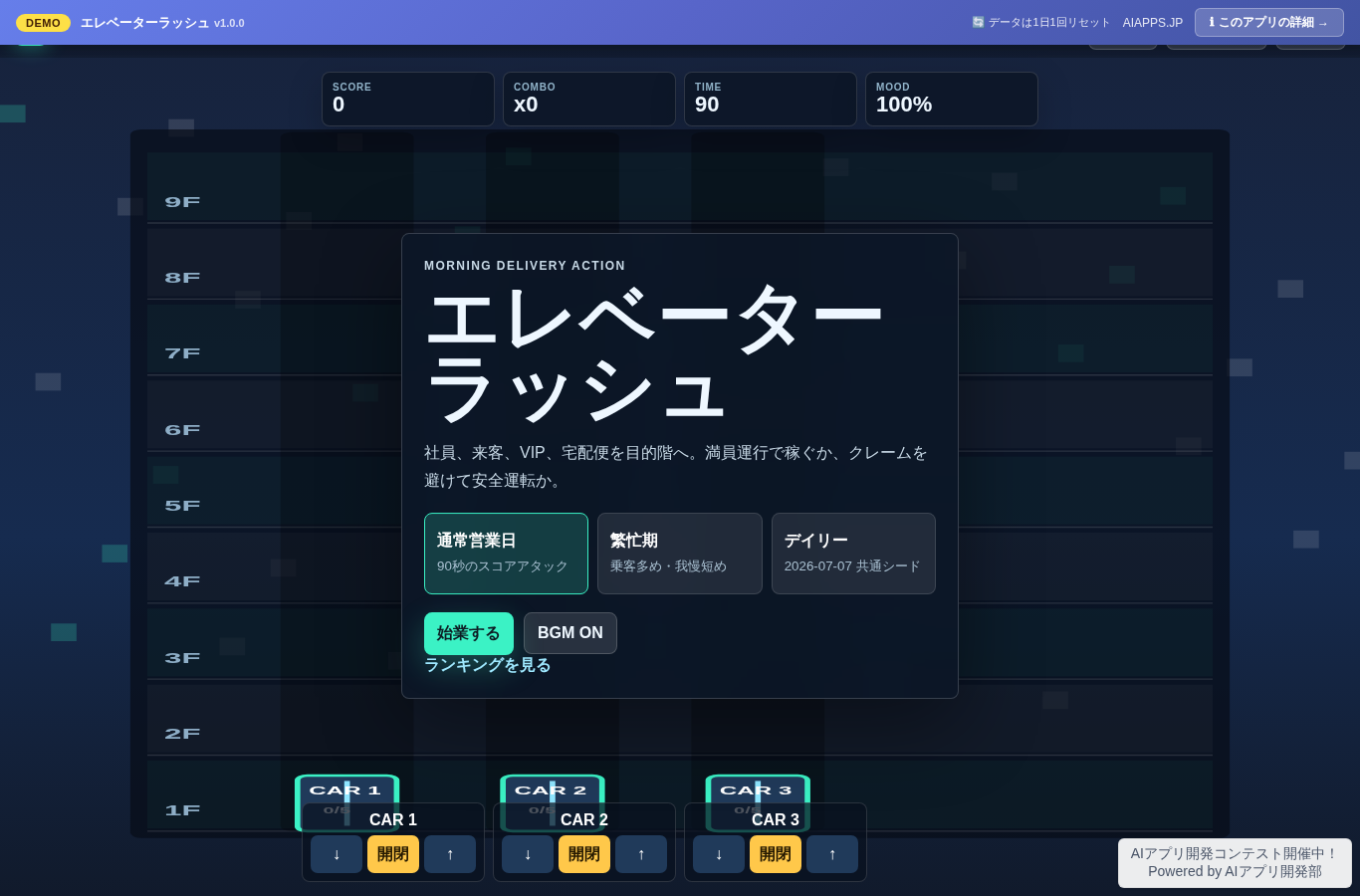
Task: Click the AIアプリ開発コンテスト開催中 banner
Action: click(x=1235, y=862)
